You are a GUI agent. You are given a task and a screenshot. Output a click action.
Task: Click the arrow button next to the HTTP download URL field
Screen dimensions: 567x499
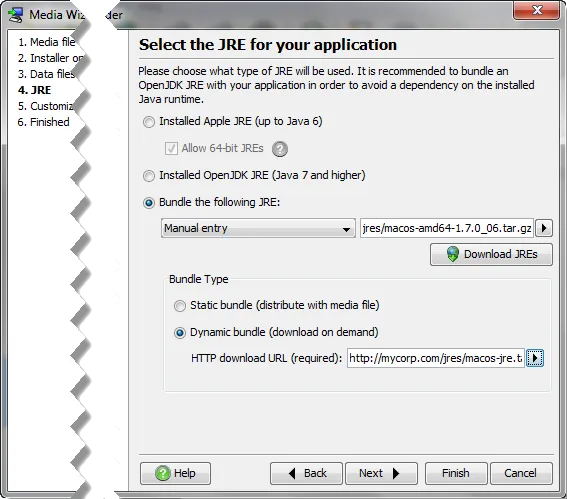[x=535, y=358]
